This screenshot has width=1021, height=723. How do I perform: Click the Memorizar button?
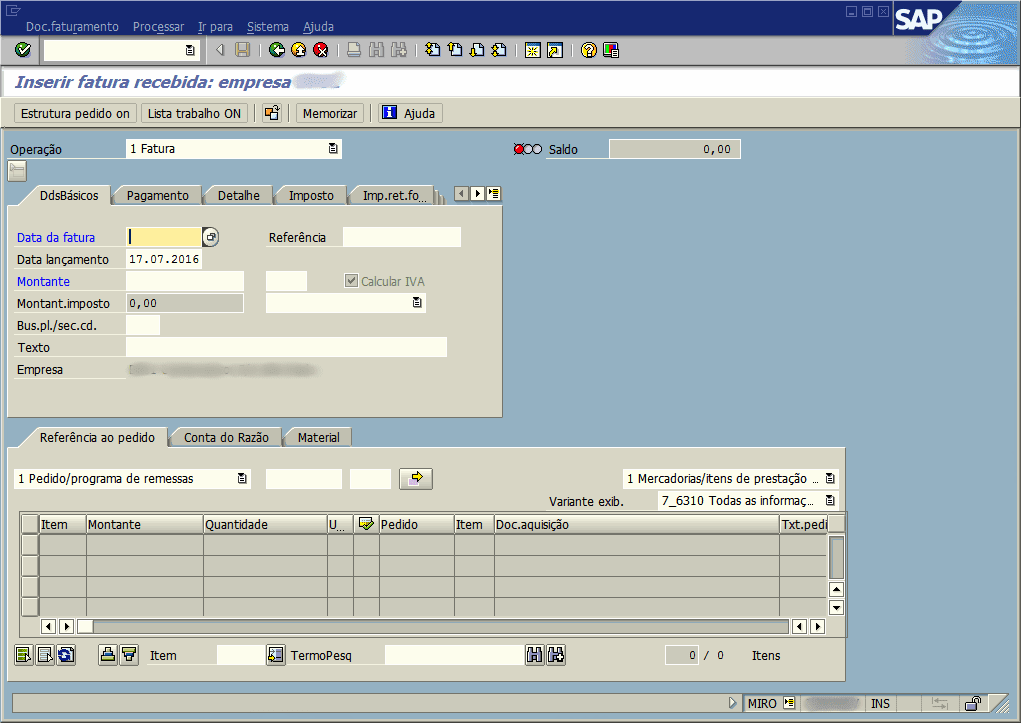(x=329, y=113)
